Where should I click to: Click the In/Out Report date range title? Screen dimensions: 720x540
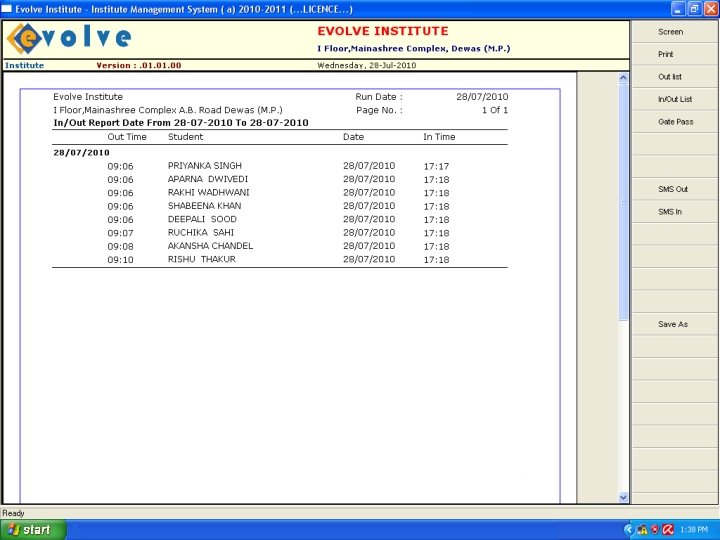tap(181, 123)
